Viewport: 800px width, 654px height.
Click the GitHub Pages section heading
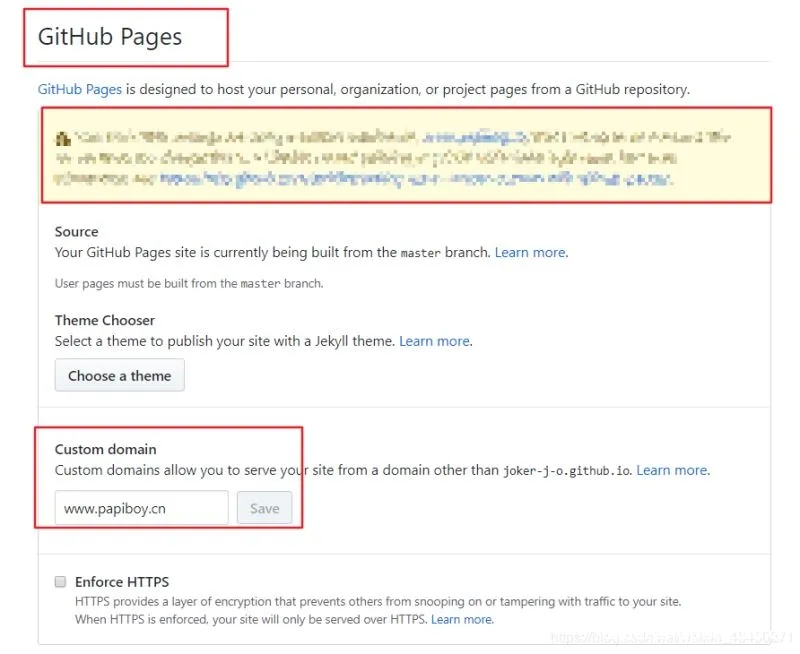coord(110,37)
